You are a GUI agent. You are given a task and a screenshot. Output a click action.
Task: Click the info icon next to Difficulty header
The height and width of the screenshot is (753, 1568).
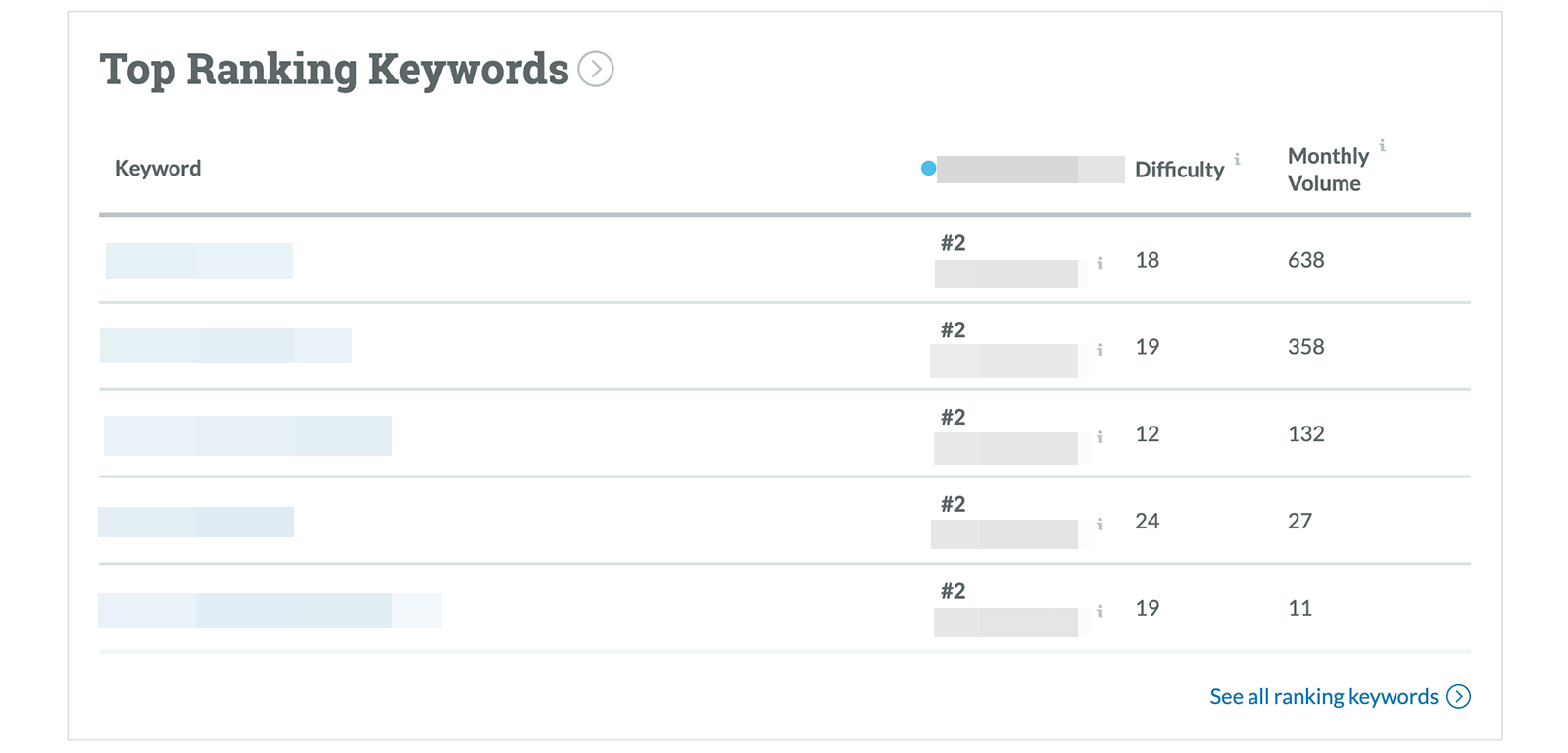(x=1237, y=159)
